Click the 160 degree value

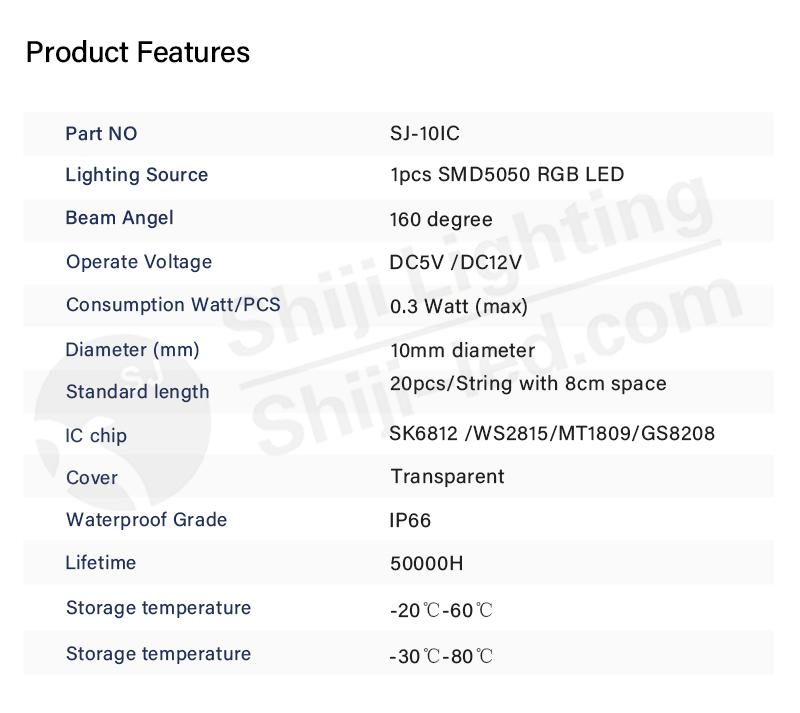pyautogui.click(x=441, y=220)
